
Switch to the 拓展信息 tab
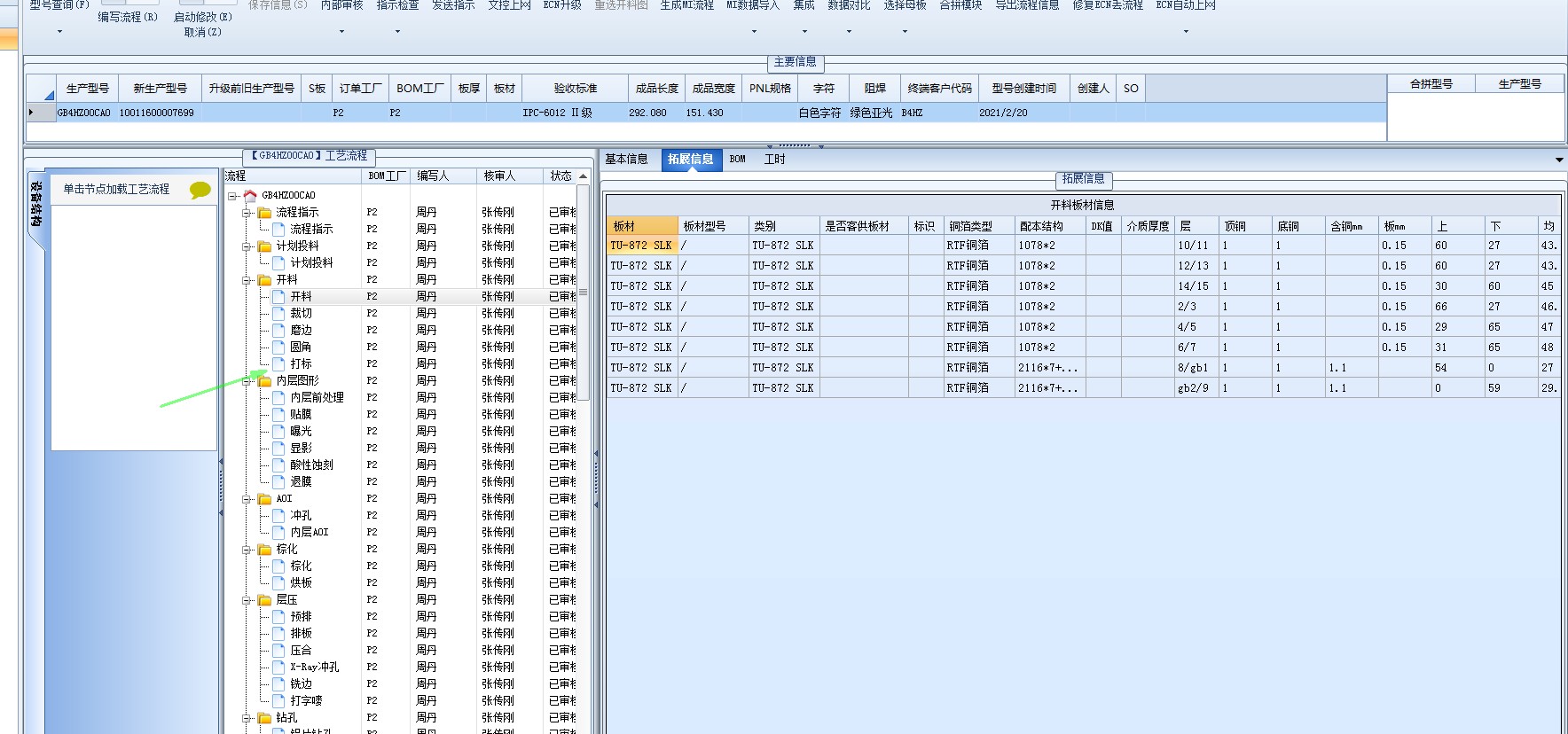point(690,160)
